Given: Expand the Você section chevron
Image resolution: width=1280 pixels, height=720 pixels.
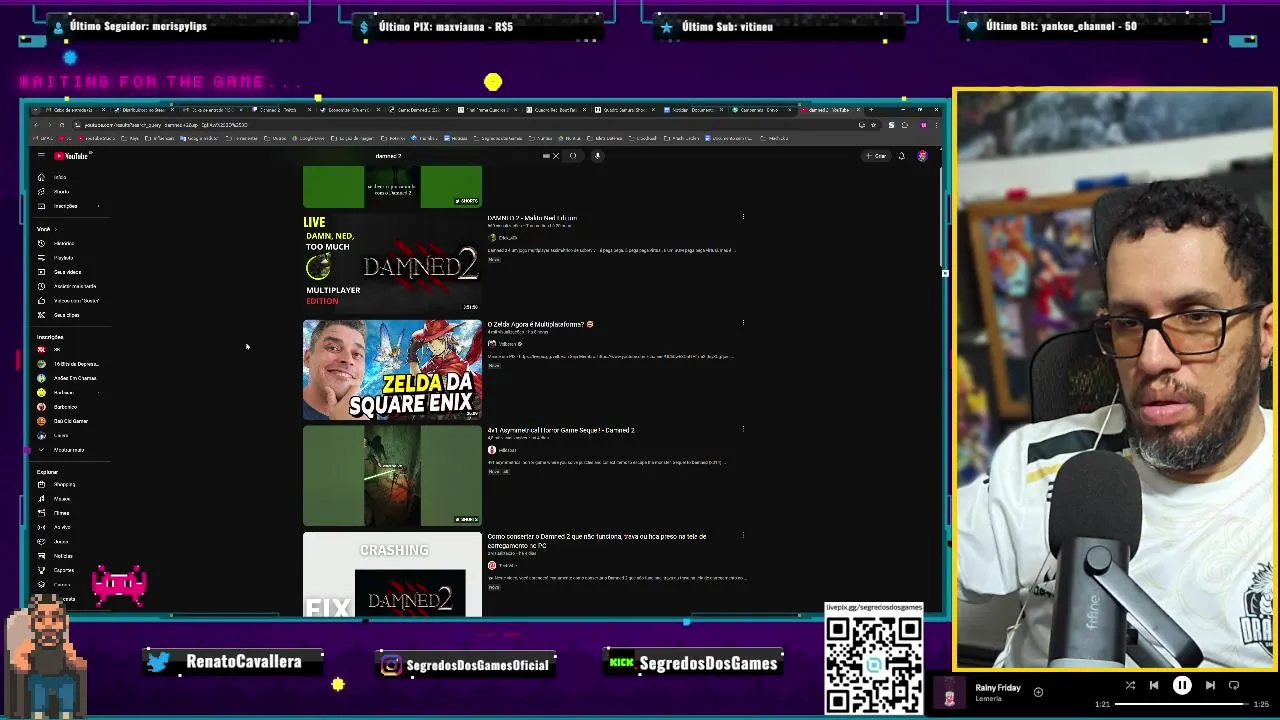Looking at the screenshot, I should pyautogui.click(x=55, y=229).
